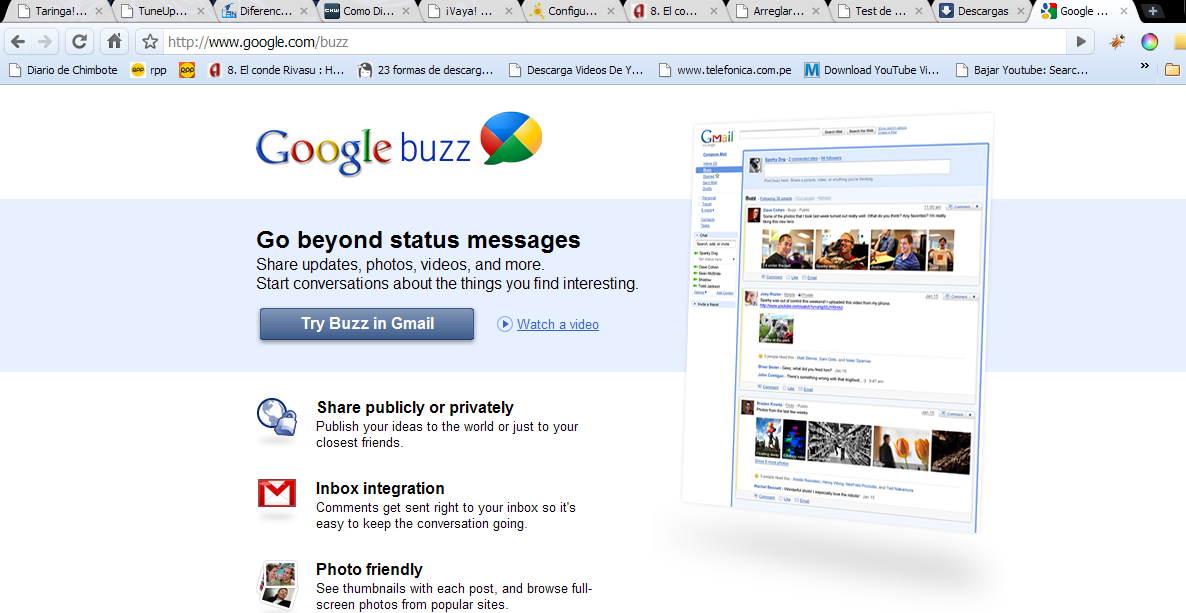
Task: Click the colorful Buzz speech bubble
Action: tap(512, 138)
